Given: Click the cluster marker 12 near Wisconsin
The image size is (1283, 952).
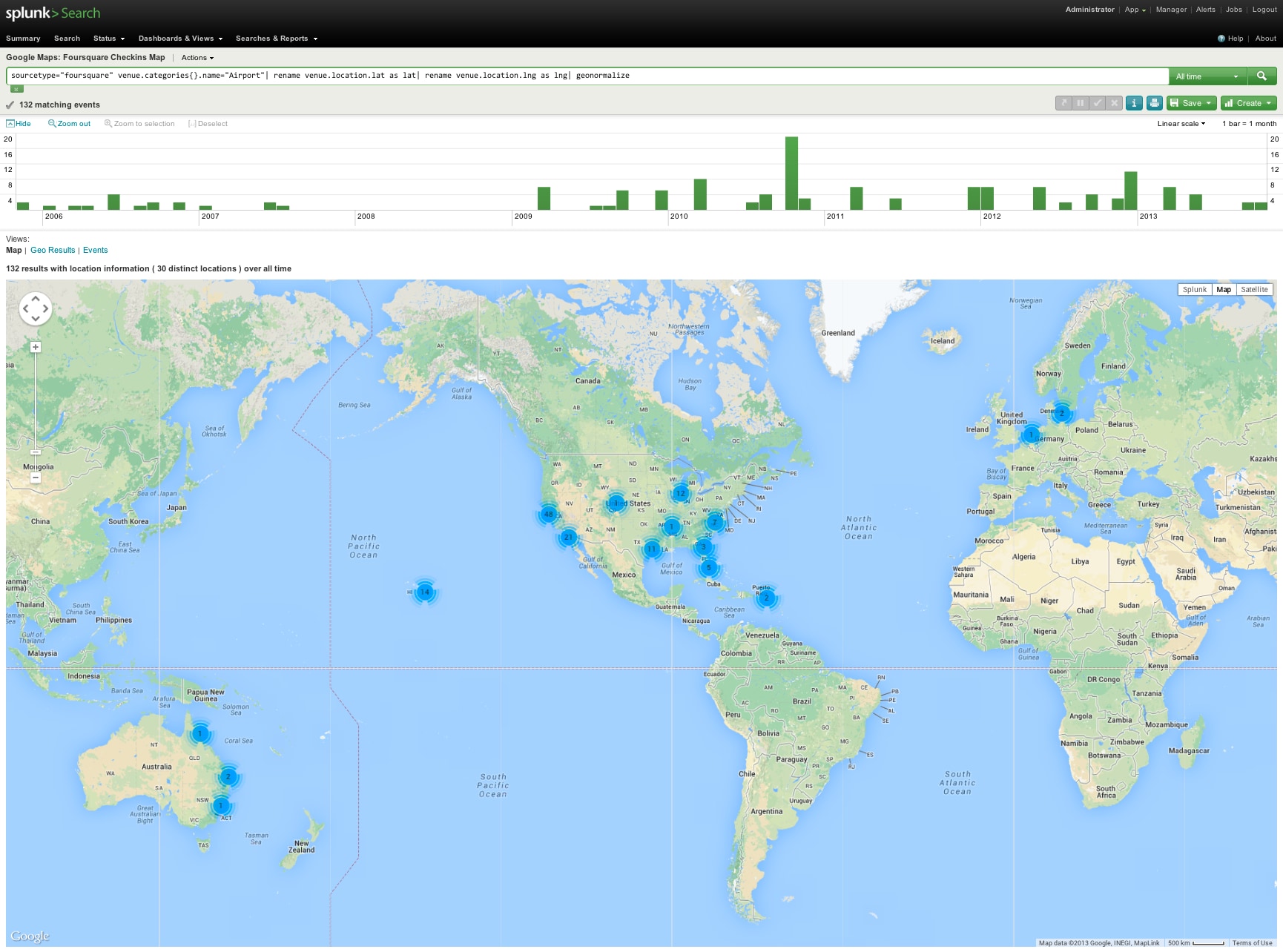Looking at the screenshot, I should [x=681, y=493].
